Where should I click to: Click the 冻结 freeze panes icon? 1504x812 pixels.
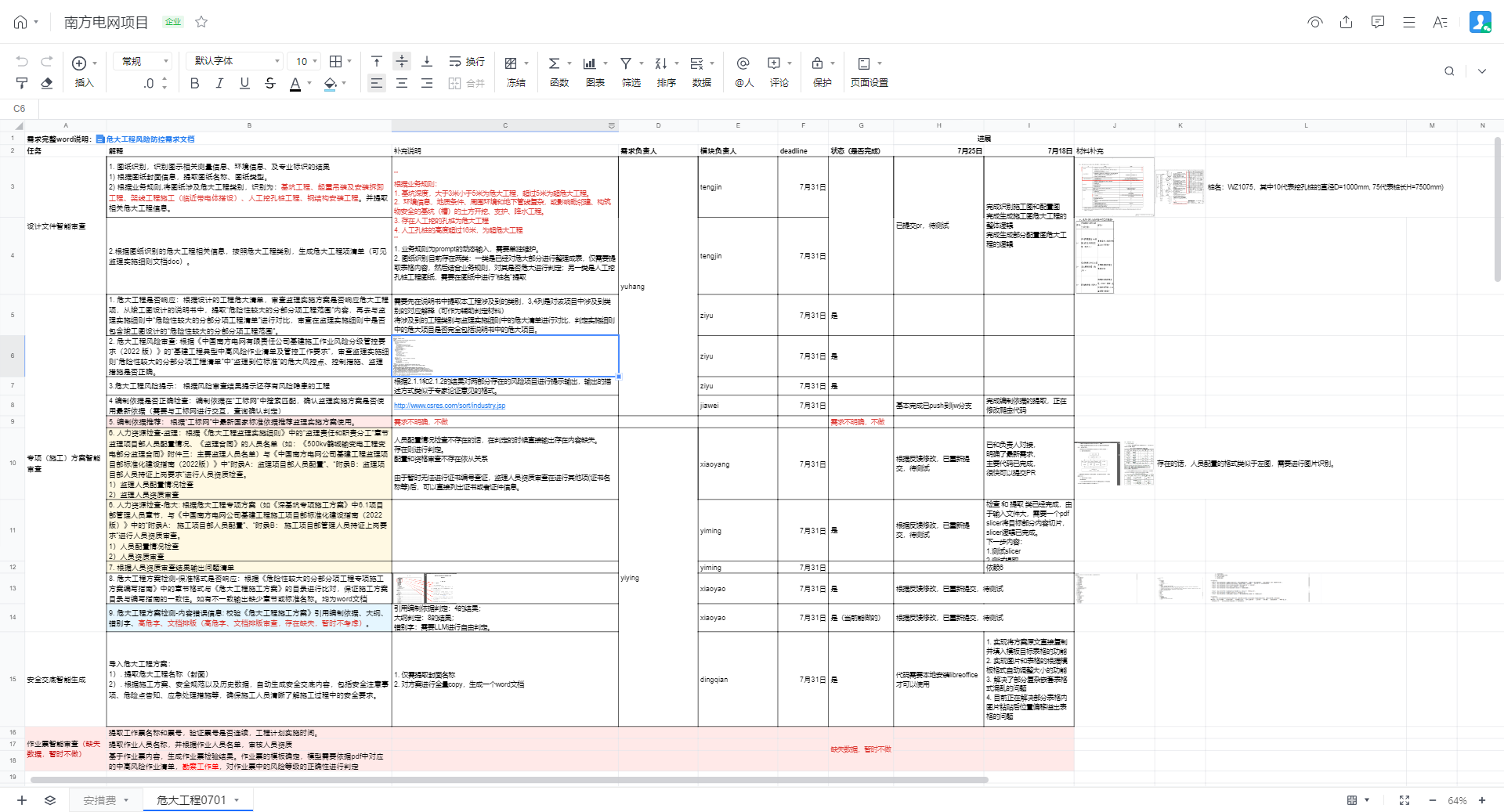(511, 63)
